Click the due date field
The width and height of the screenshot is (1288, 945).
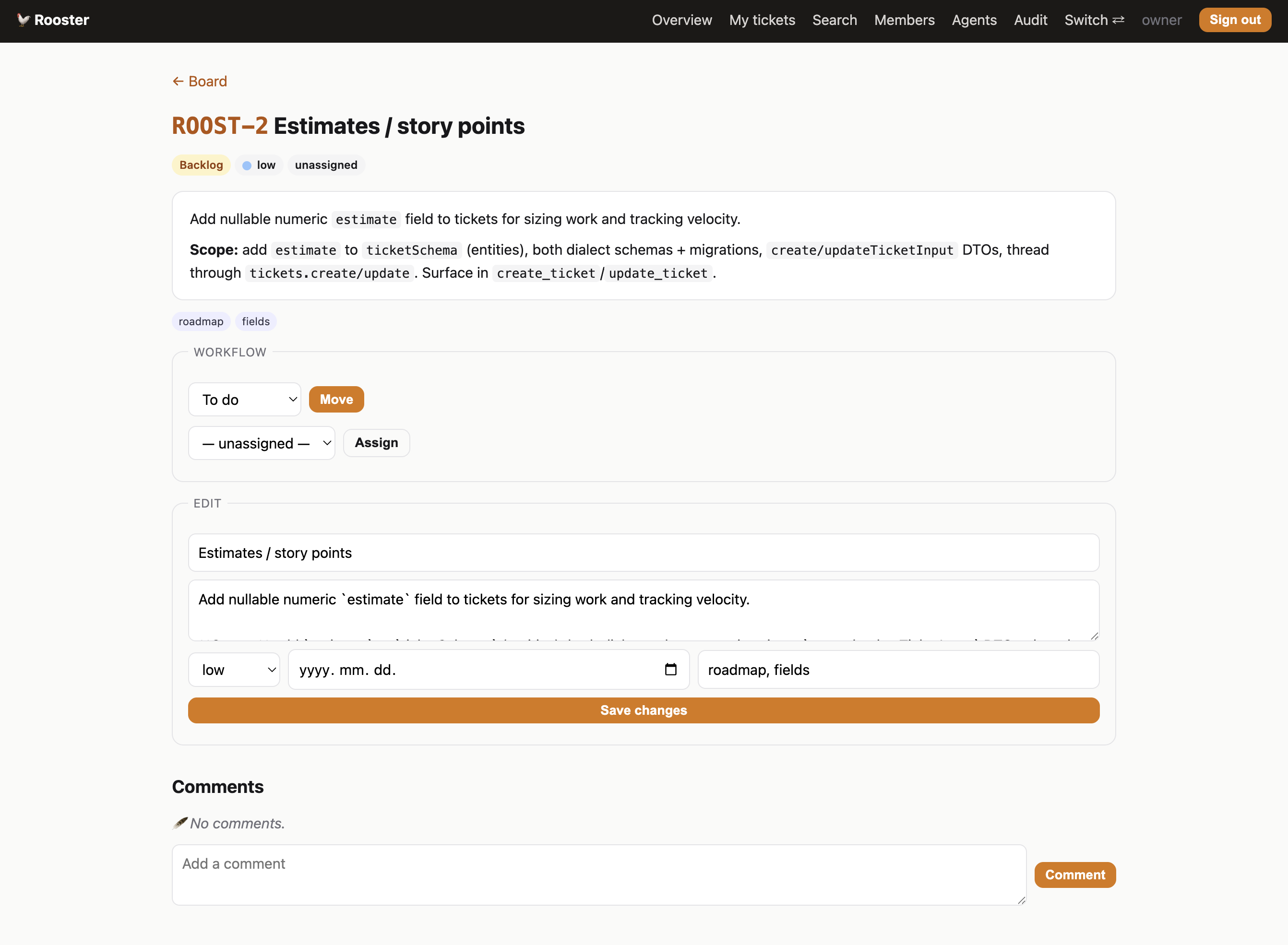pos(489,669)
